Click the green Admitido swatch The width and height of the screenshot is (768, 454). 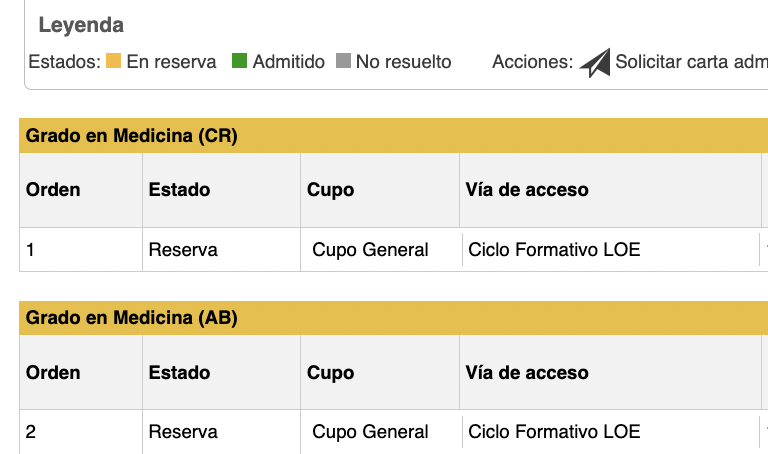click(x=239, y=61)
